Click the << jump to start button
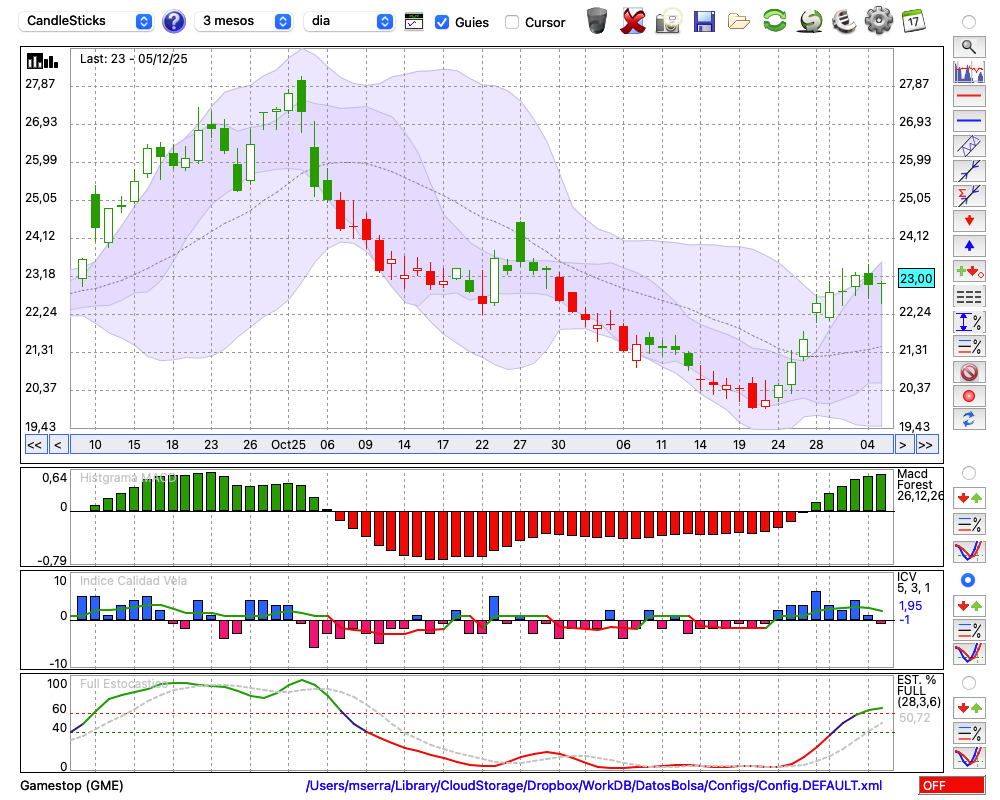 pyautogui.click(x=34, y=445)
